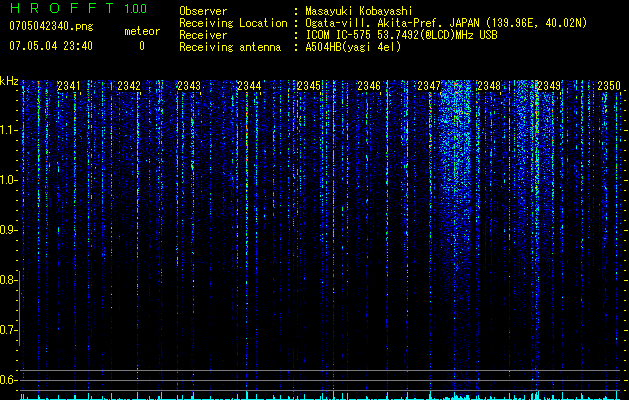The height and width of the screenshot is (400, 629).
Task: Click the A504HB(yagi 4el) antenna text
Action: click(353, 47)
